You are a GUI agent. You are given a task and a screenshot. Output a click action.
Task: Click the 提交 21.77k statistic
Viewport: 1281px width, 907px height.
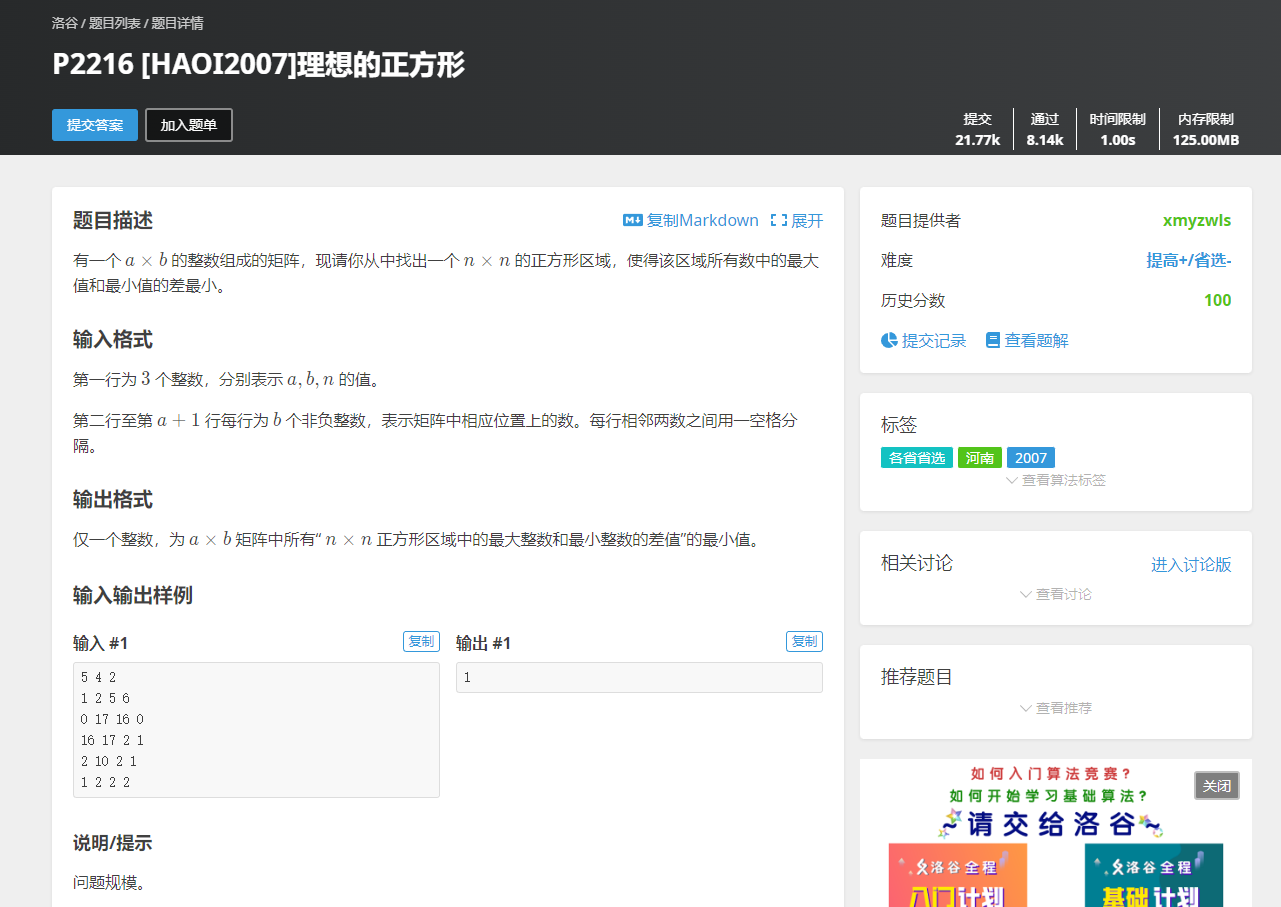pos(977,129)
